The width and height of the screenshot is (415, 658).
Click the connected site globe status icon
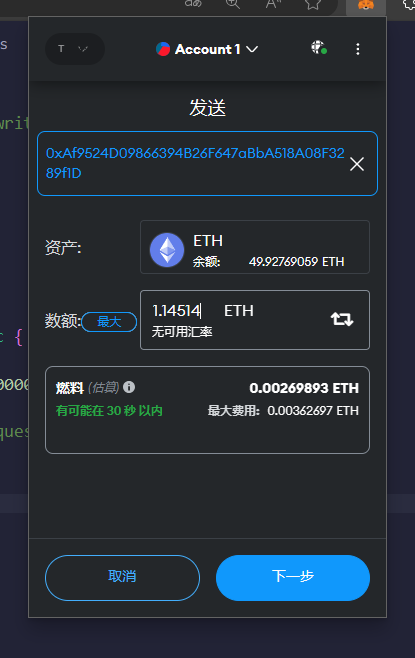coord(319,47)
